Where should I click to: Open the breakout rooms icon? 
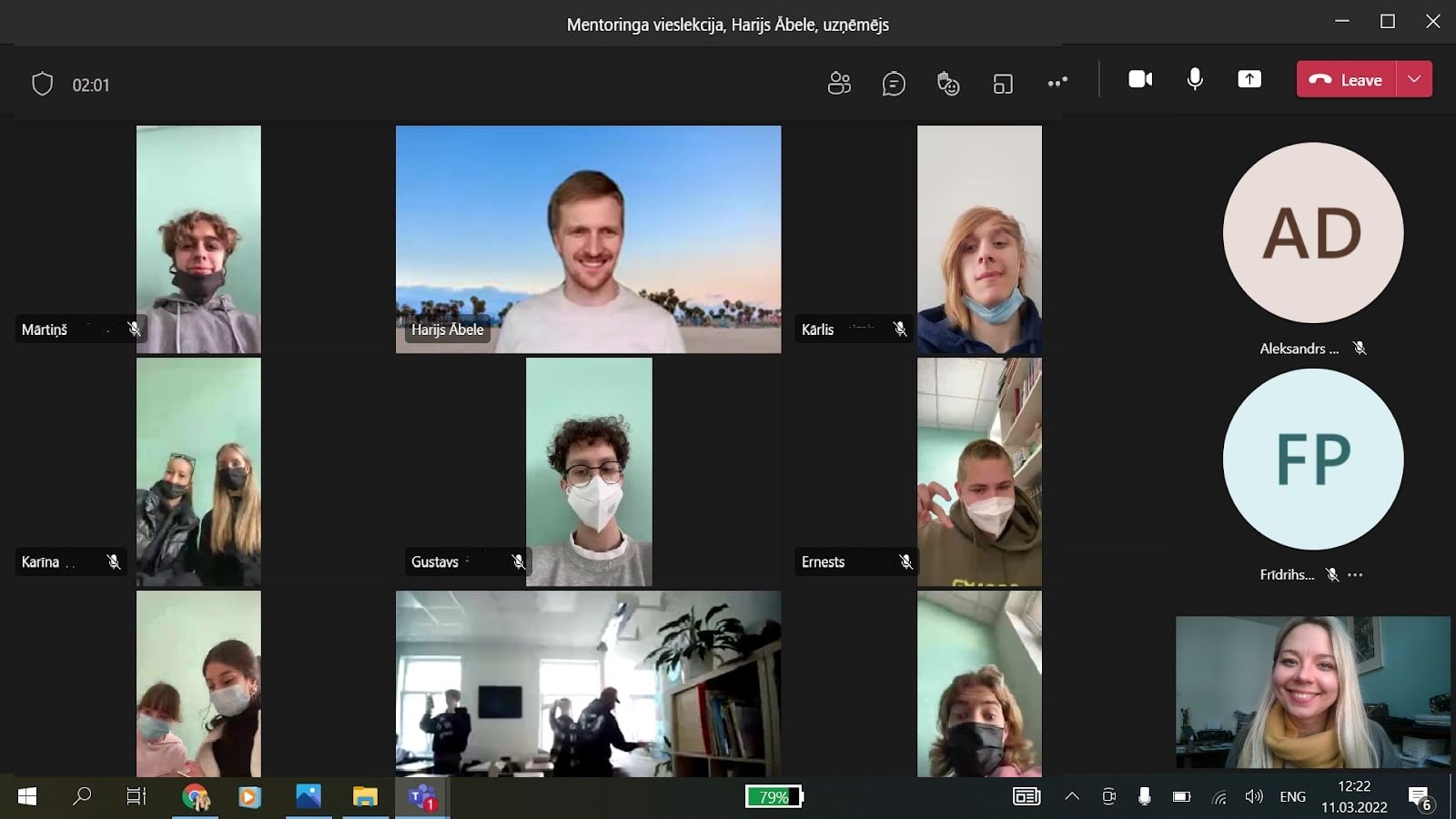pyautogui.click(x=1003, y=84)
